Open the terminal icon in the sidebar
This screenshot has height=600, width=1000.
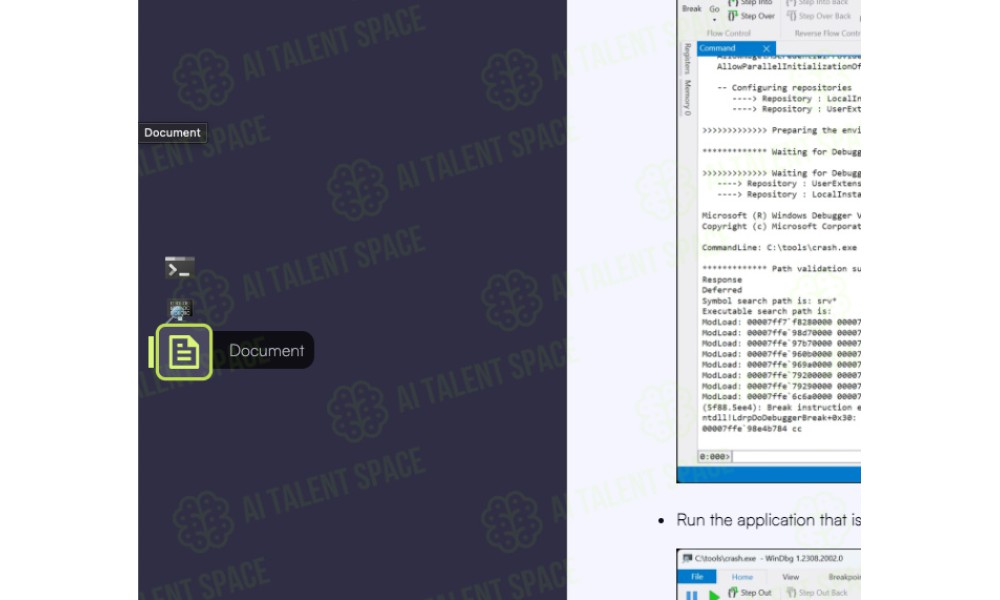pyautogui.click(x=180, y=268)
